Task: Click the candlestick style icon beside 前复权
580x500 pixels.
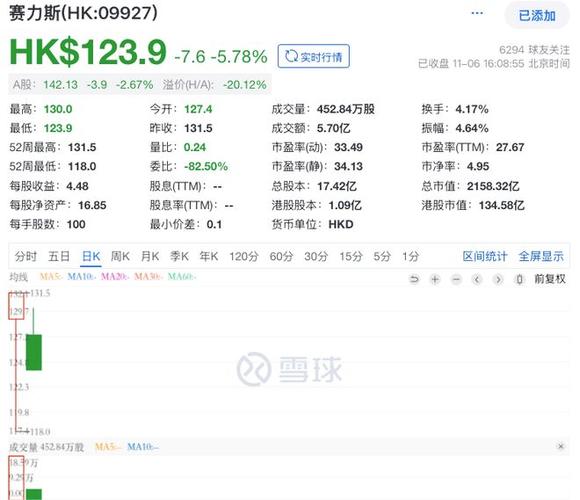Action: click(520, 279)
